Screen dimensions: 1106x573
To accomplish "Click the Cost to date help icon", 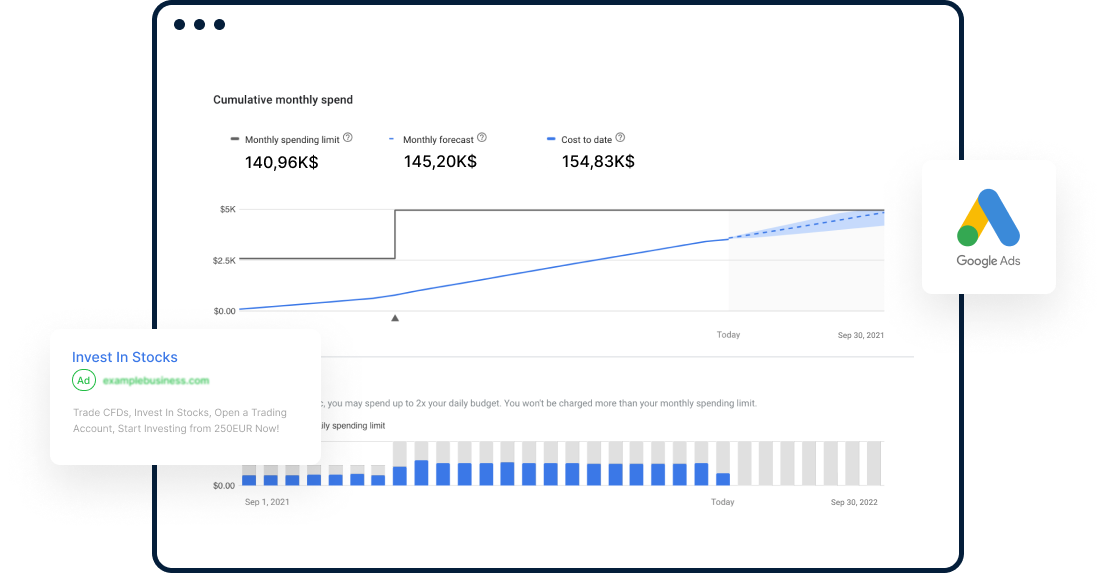I will [620, 138].
